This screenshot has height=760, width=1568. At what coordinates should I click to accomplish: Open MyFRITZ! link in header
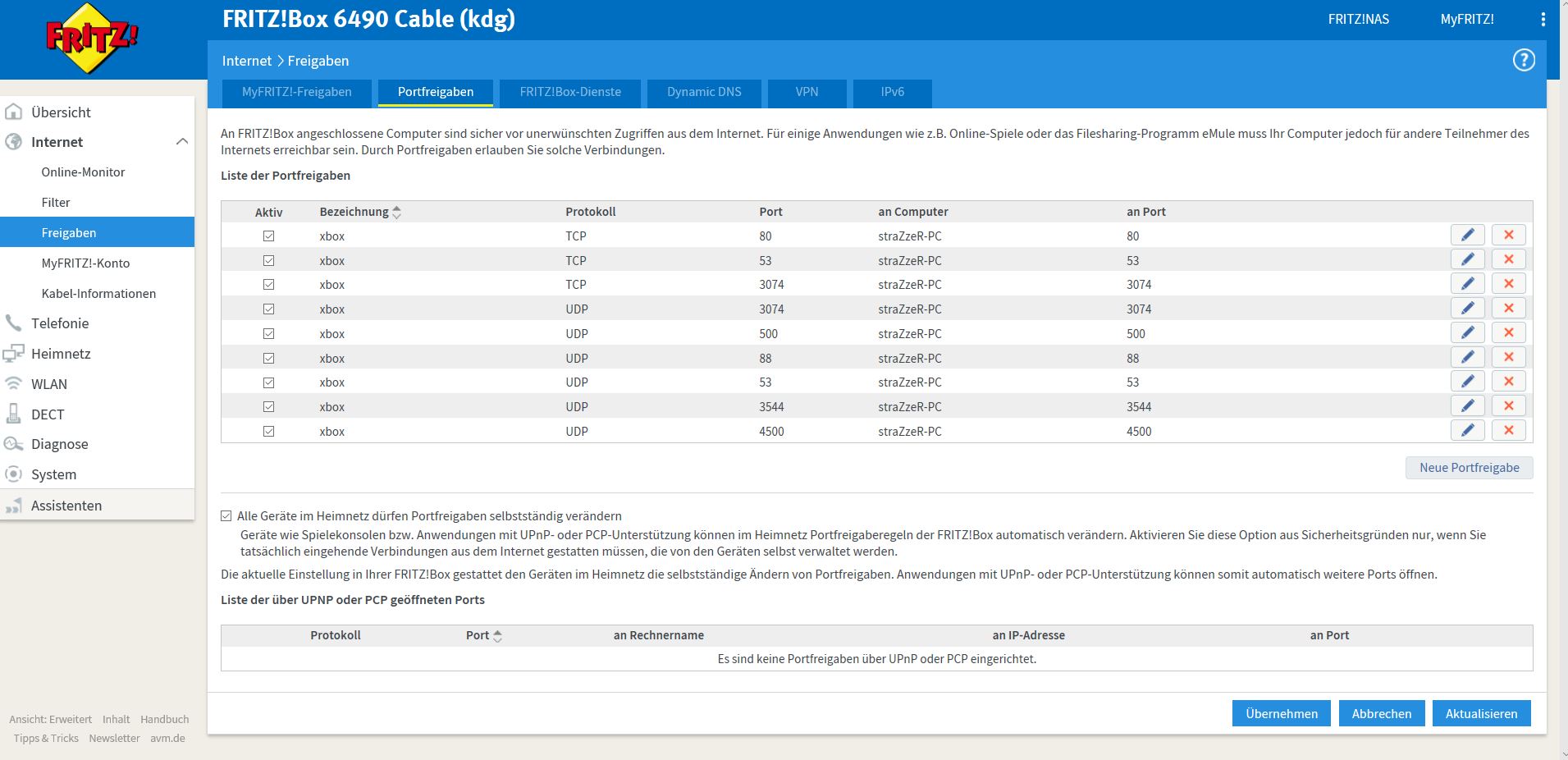click(x=1467, y=20)
